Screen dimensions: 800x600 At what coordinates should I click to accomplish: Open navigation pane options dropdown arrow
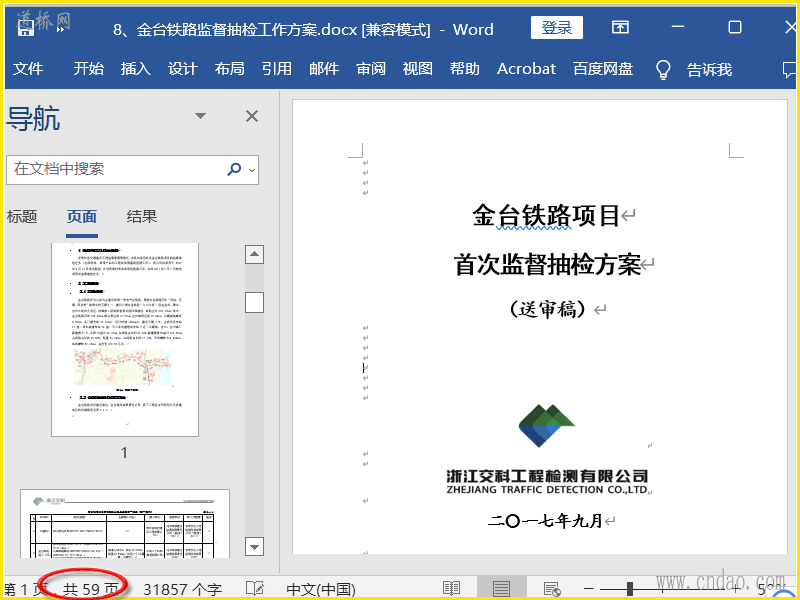tap(201, 116)
